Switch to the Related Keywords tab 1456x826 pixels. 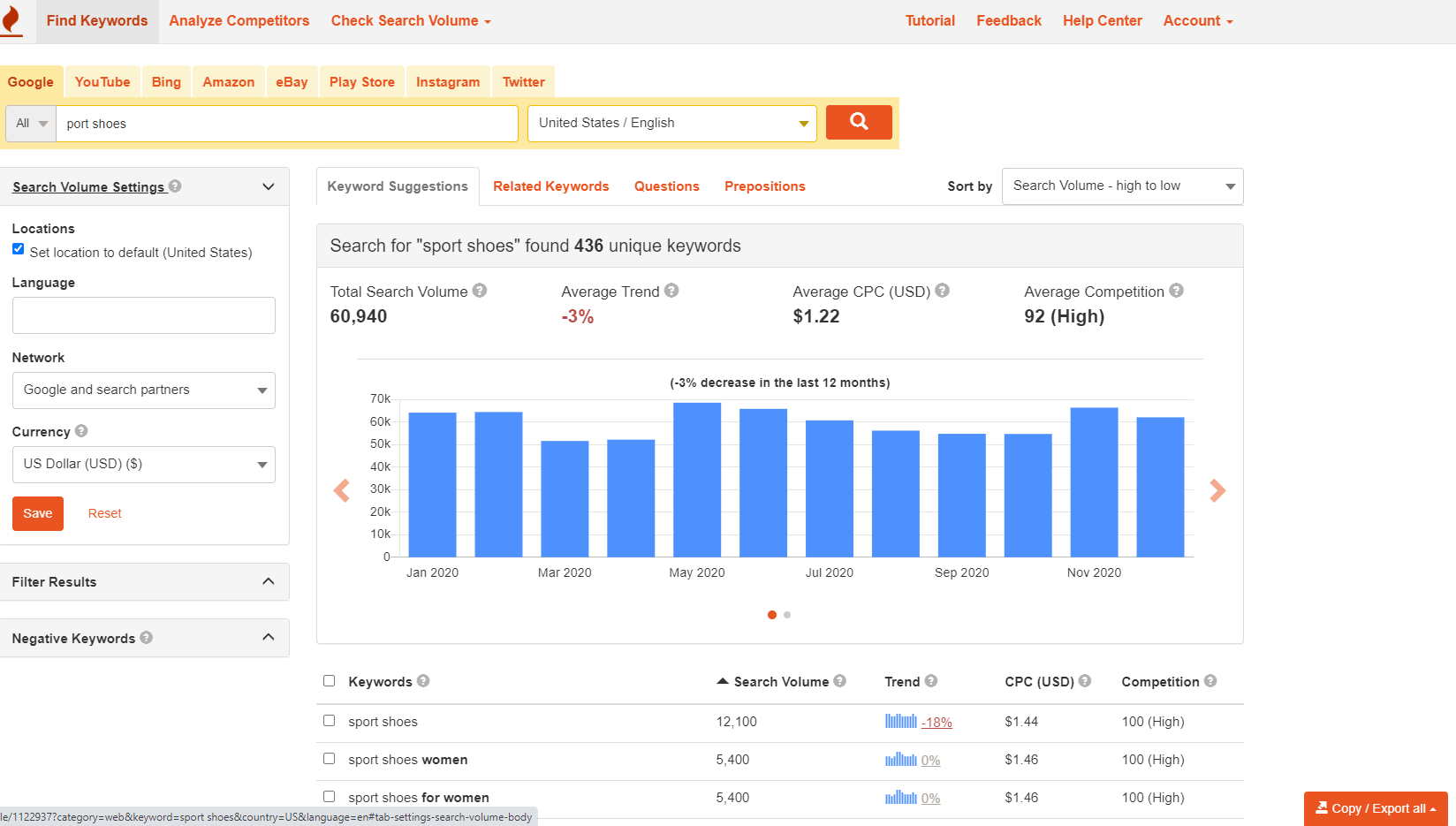(x=550, y=186)
